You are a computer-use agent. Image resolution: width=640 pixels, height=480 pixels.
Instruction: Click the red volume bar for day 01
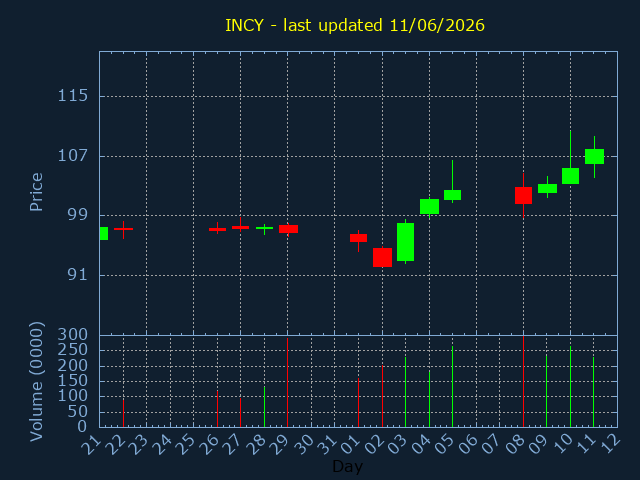tap(358, 402)
